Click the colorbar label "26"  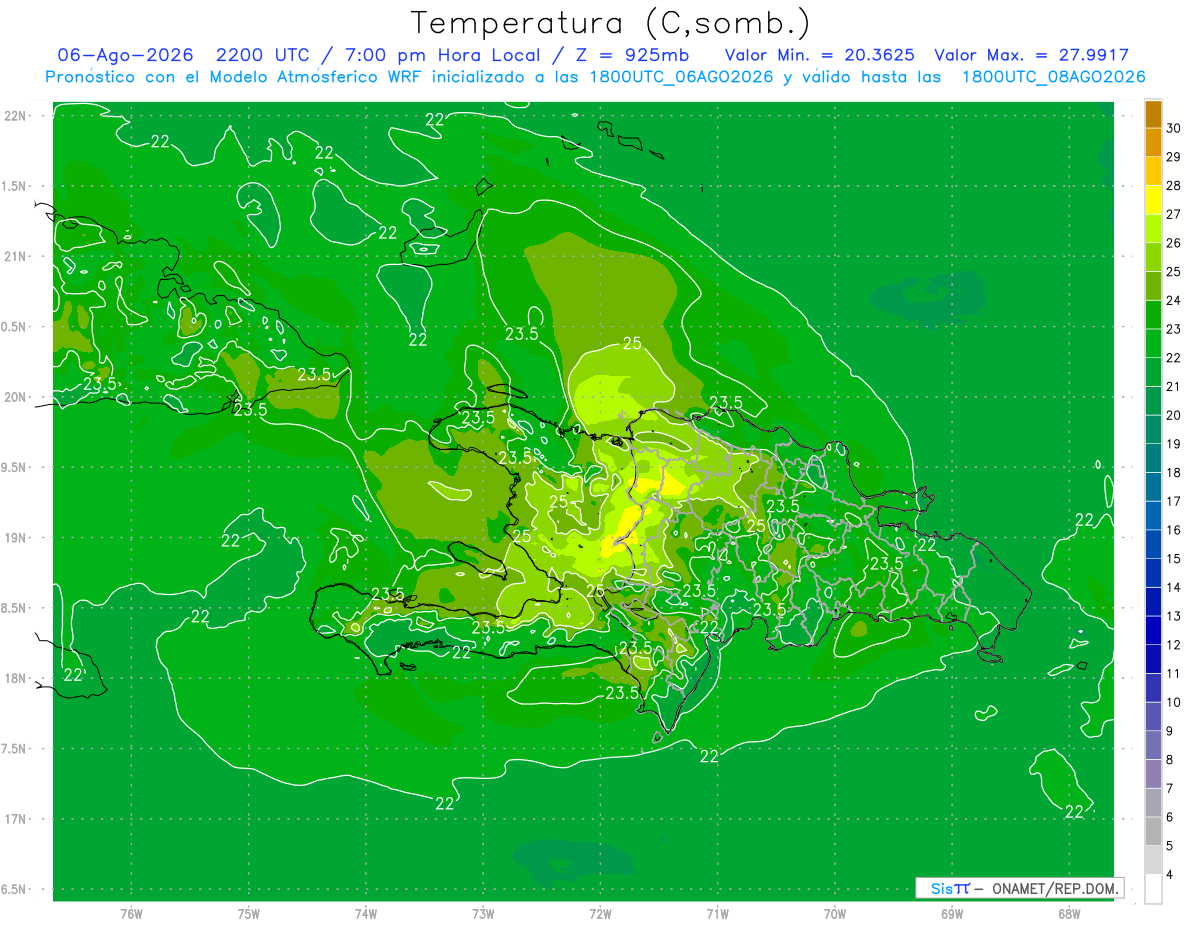1174,243
